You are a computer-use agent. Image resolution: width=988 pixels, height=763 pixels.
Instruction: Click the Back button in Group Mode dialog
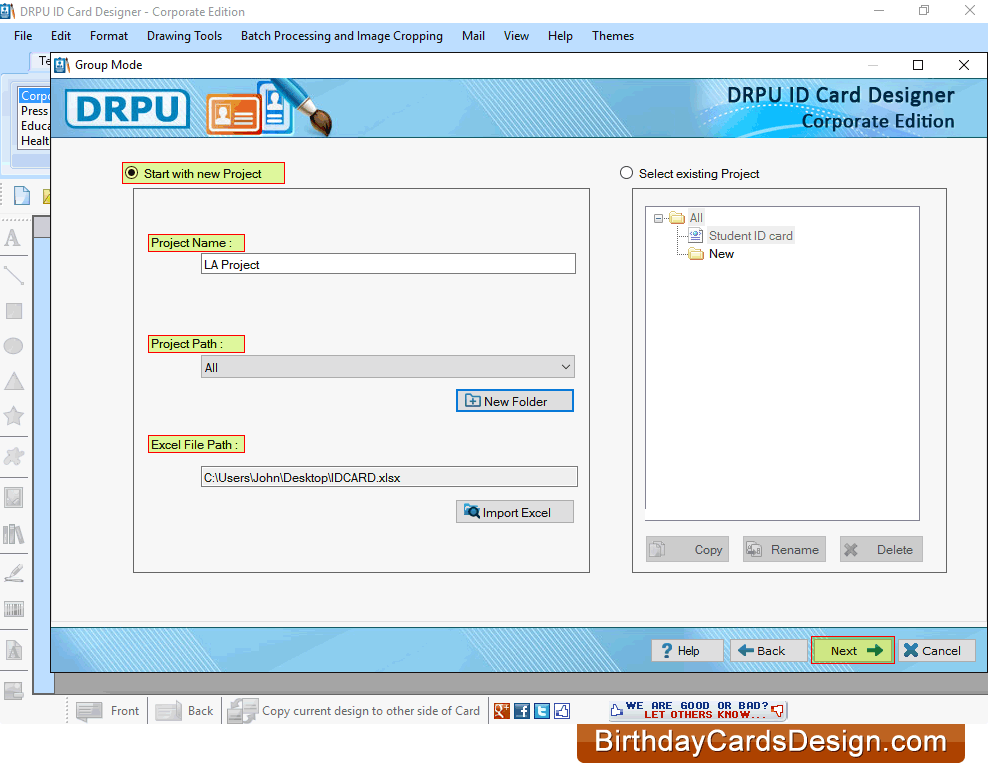pyautogui.click(x=769, y=650)
